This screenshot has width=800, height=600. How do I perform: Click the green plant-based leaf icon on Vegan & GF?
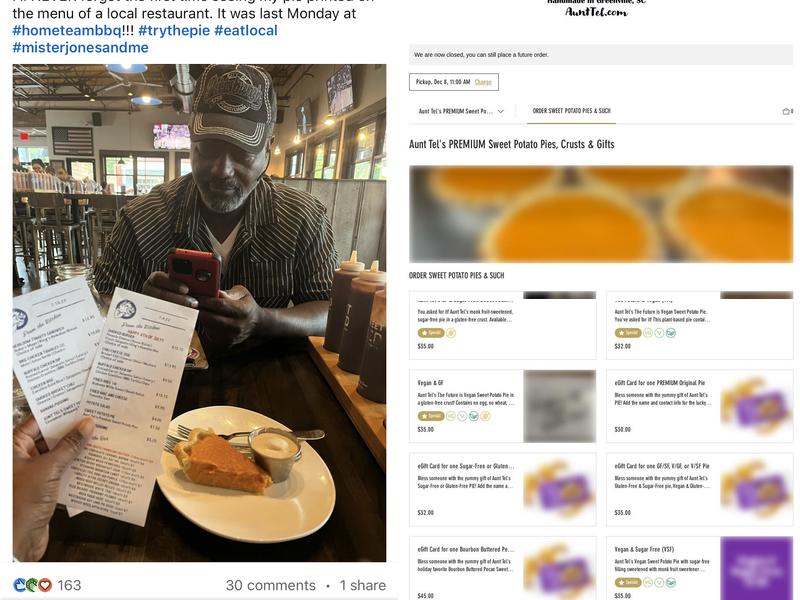(473, 416)
